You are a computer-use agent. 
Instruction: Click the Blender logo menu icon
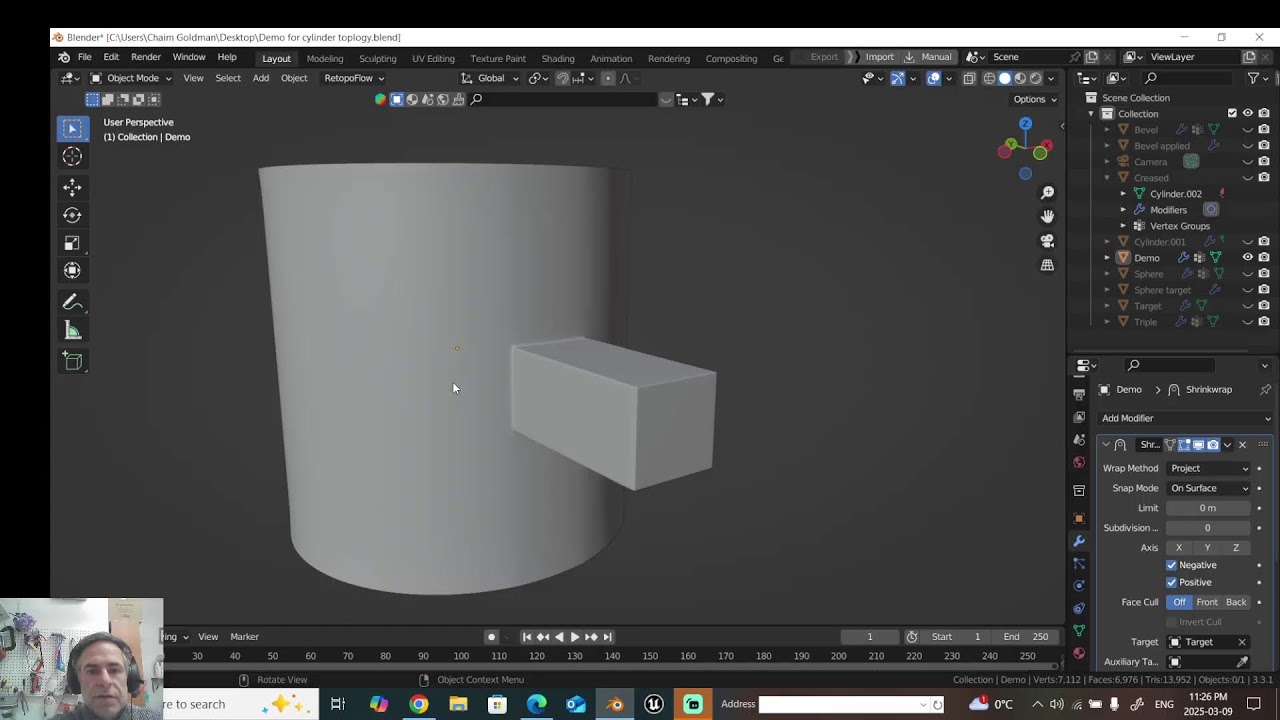(64, 57)
